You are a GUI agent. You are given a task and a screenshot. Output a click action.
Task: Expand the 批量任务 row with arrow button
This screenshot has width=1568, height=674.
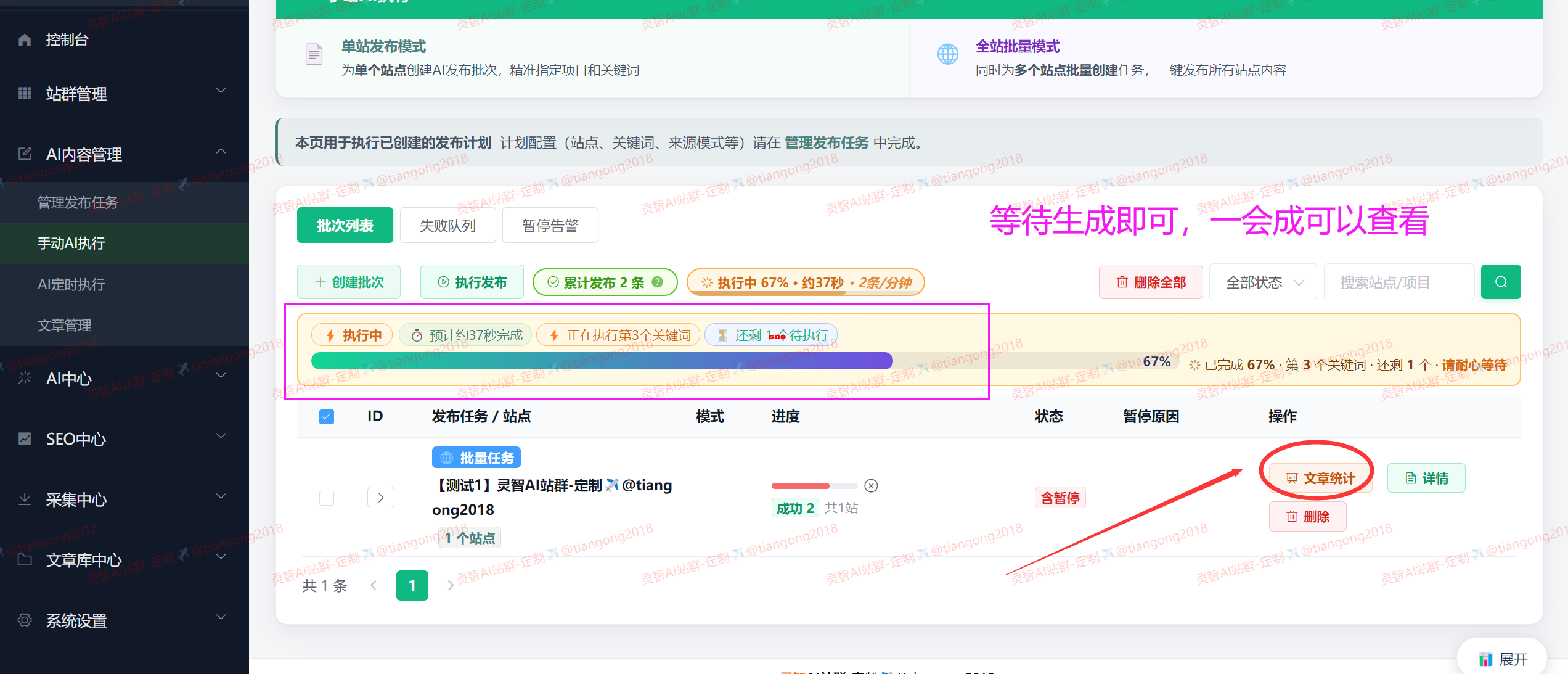380,497
